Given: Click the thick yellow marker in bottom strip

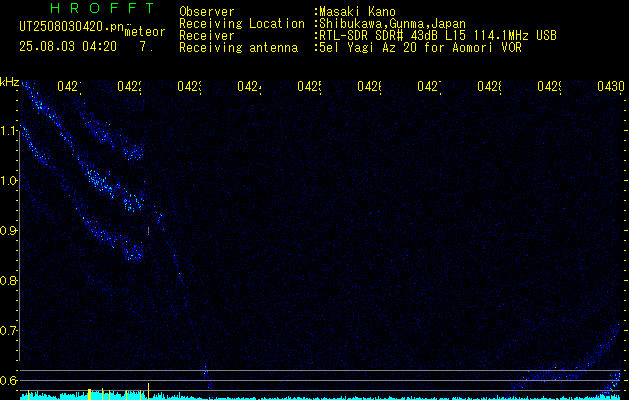Looking at the screenshot, I should (89, 394).
